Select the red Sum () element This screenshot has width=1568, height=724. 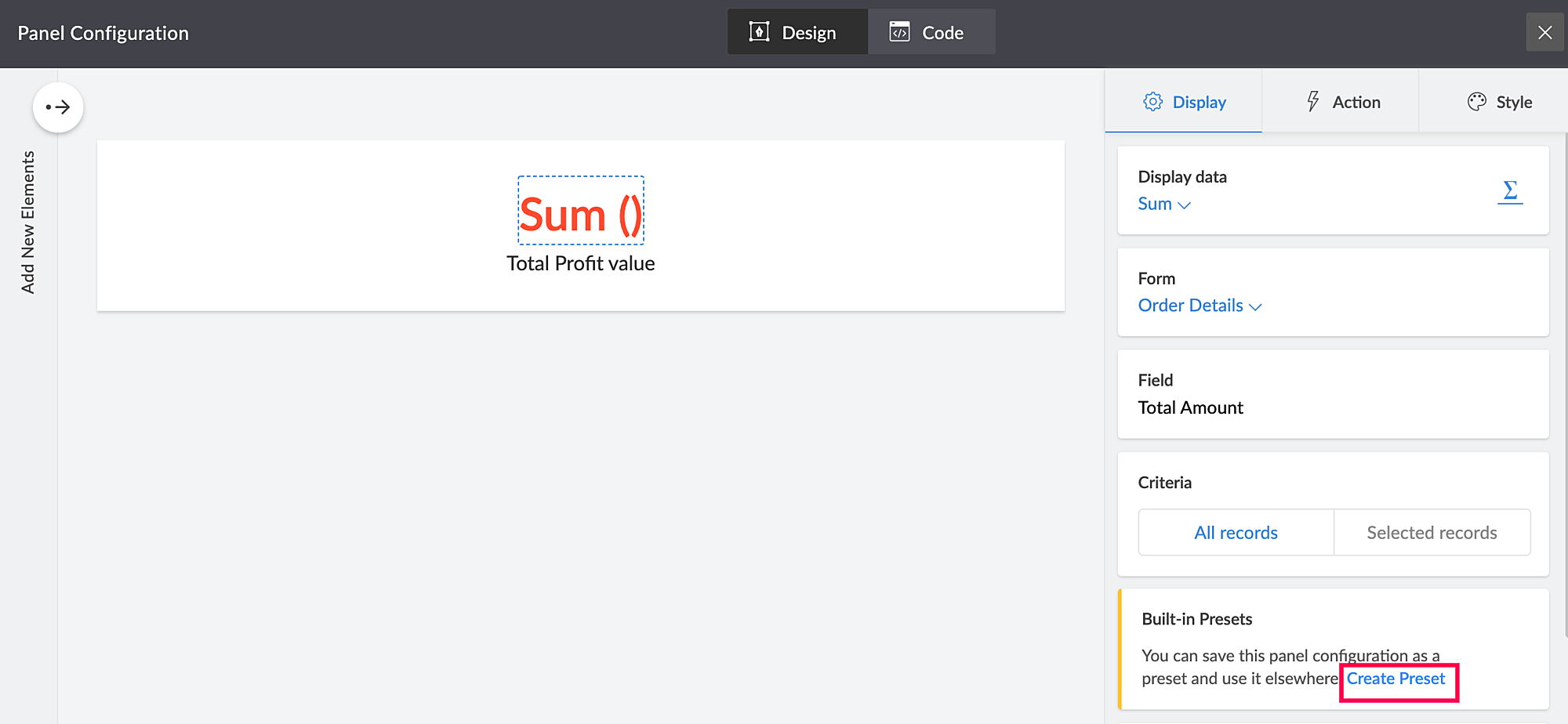[580, 213]
